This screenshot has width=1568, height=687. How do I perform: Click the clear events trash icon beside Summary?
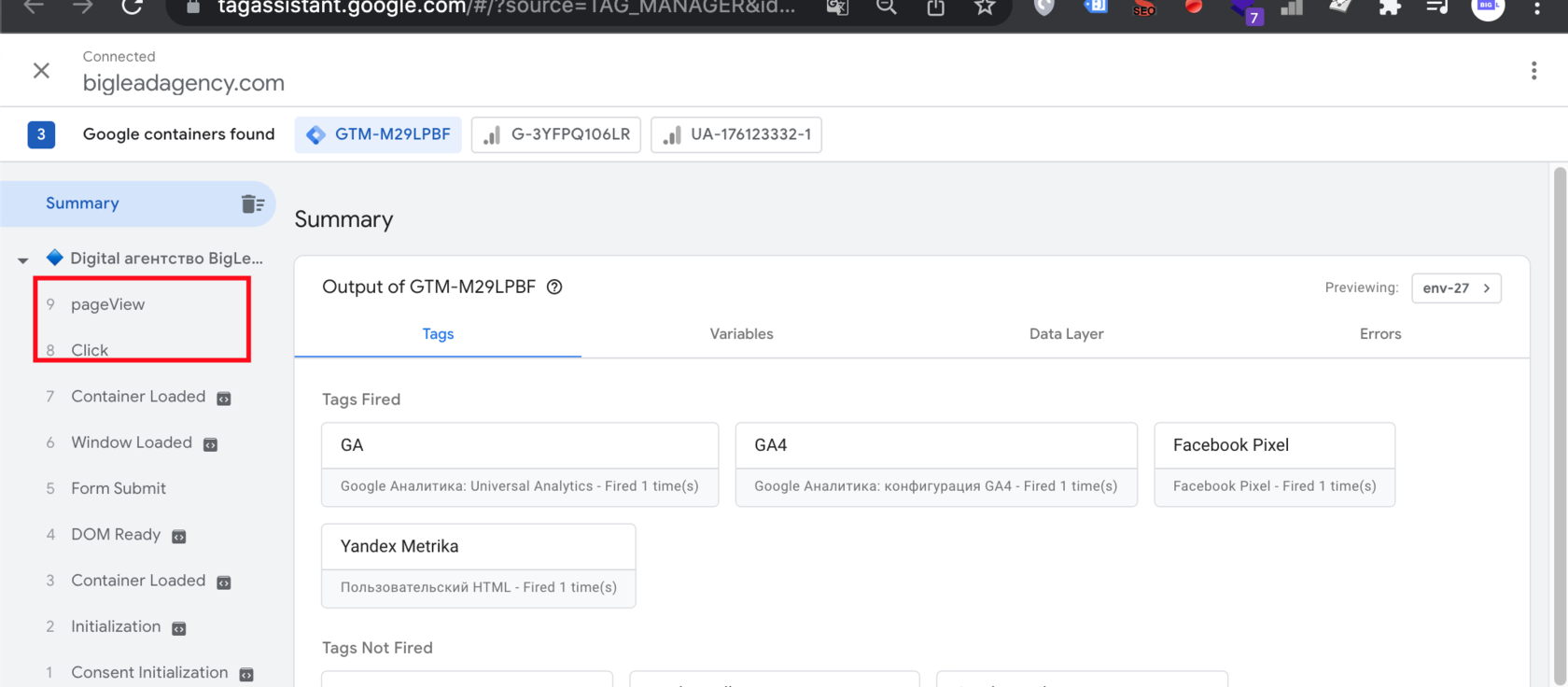coord(252,203)
